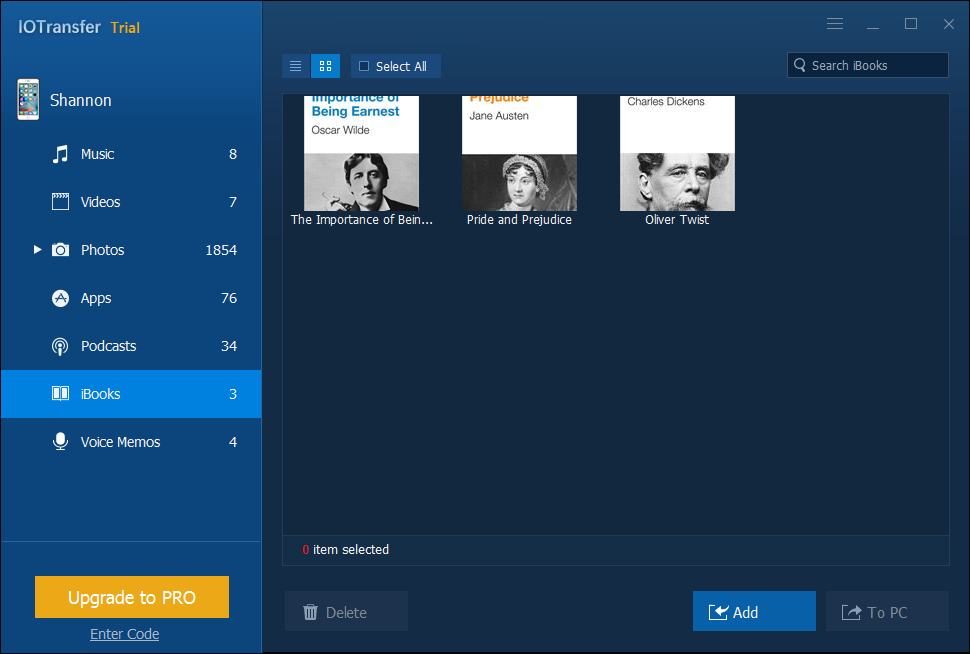Click the Videos clapperboard icon

click(x=60, y=202)
